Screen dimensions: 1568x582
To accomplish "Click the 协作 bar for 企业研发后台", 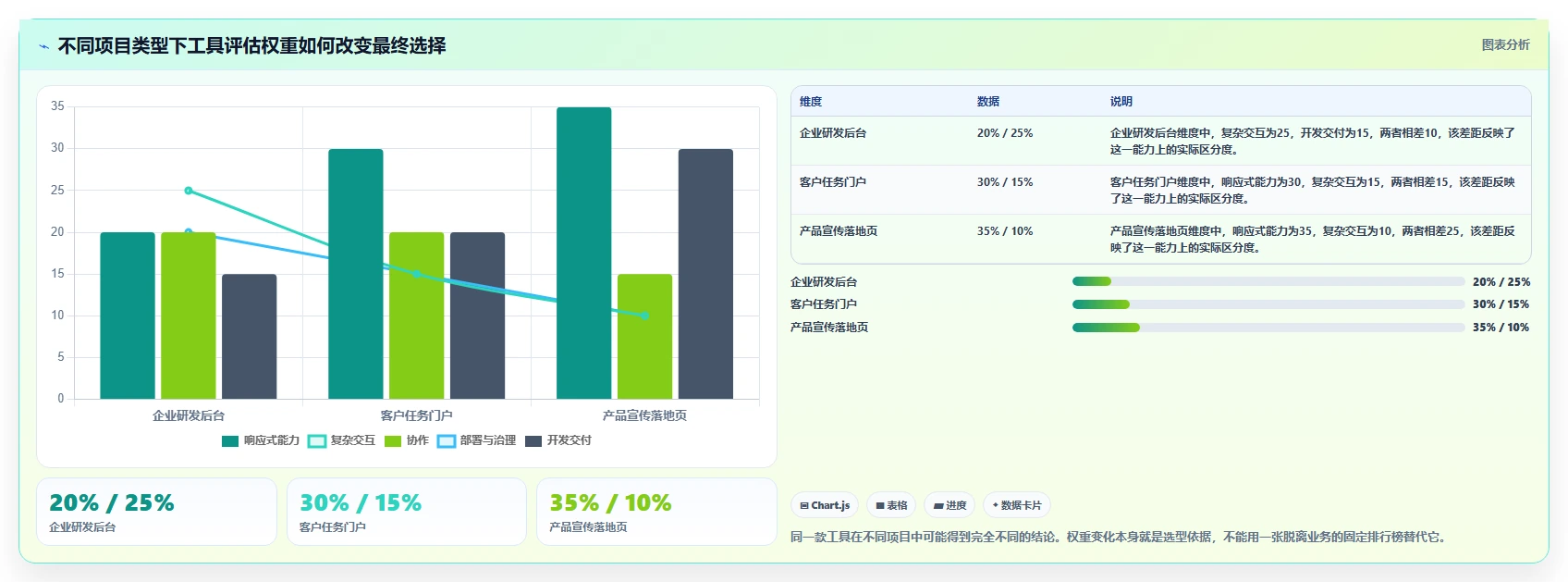I will (189, 316).
